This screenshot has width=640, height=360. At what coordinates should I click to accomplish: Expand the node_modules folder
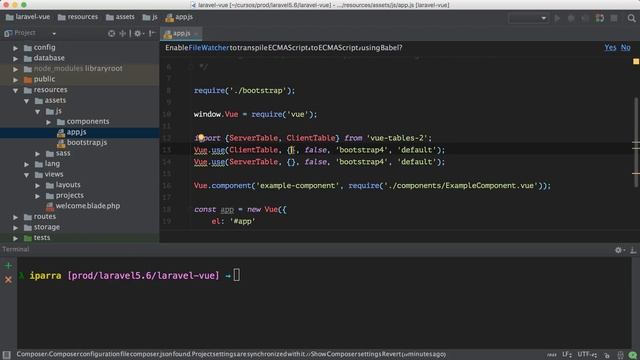tap(16, 69)
